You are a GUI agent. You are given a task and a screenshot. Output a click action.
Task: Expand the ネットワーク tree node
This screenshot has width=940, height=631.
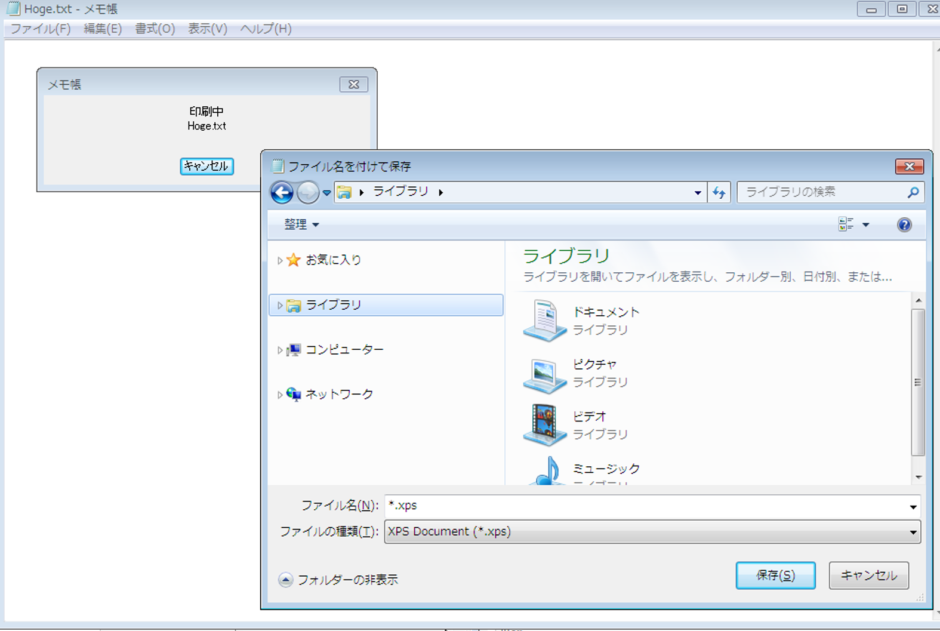pos(279,395)
